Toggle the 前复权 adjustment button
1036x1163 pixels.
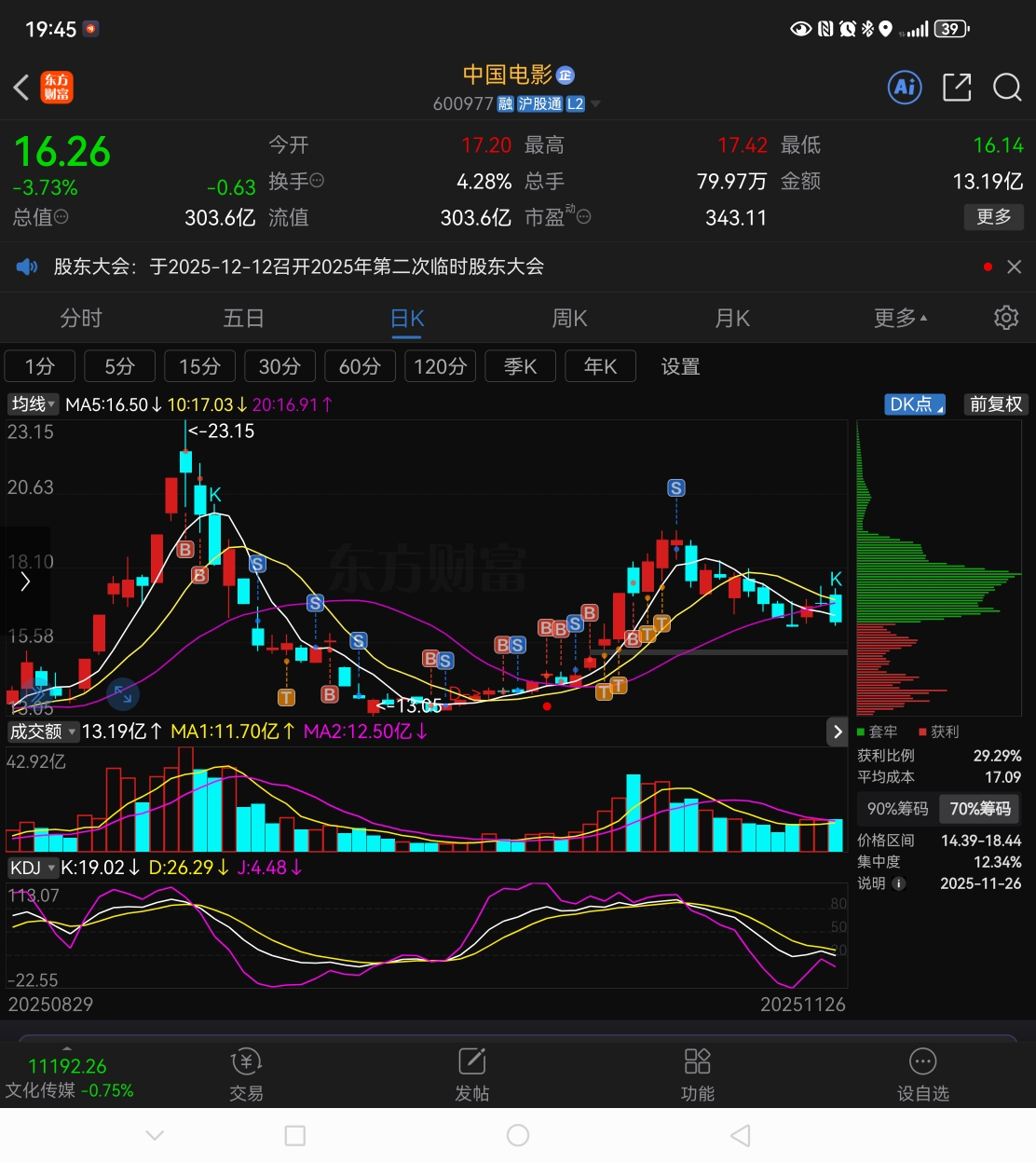click(996, 404)
